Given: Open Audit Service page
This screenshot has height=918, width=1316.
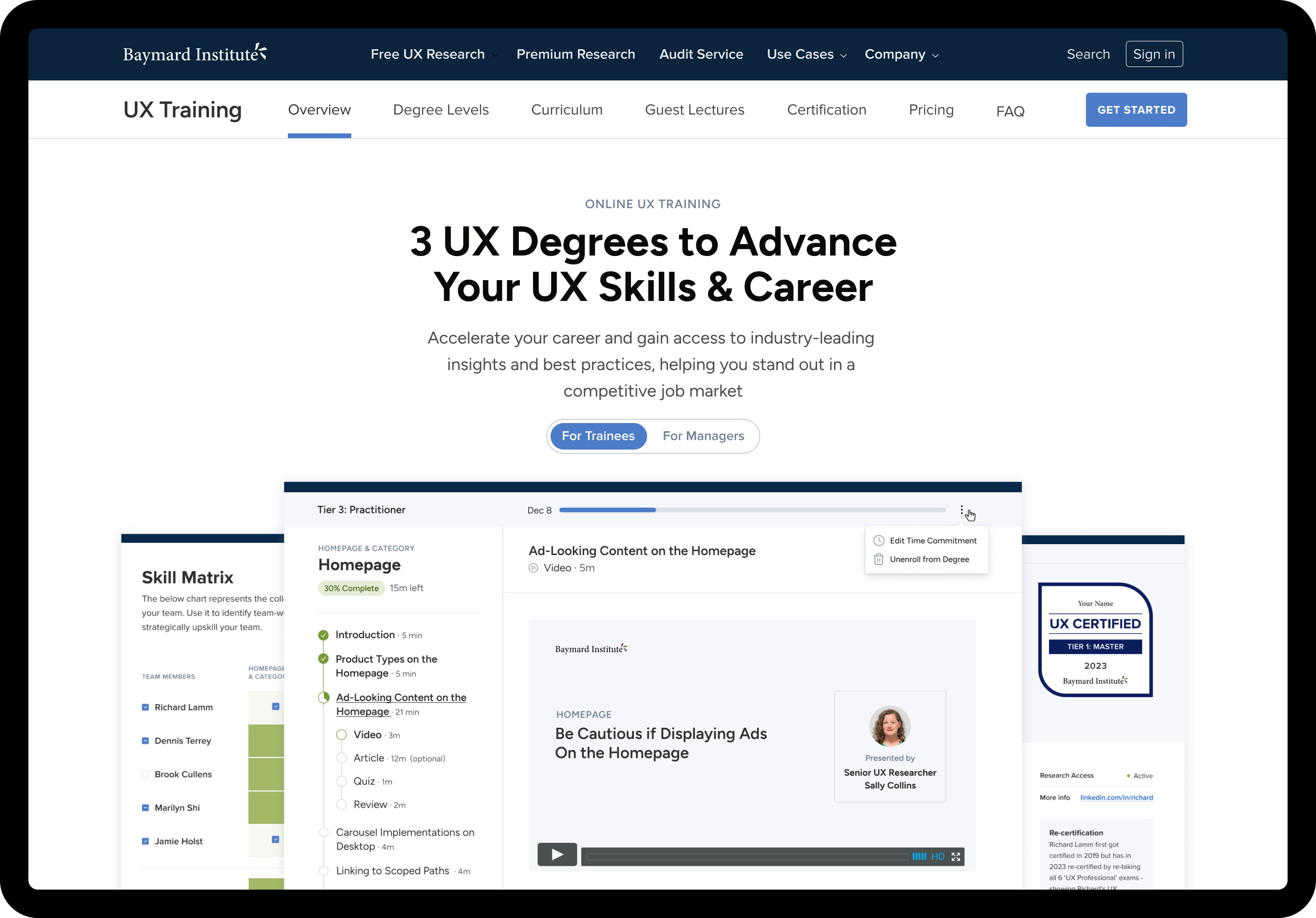Looking at the screenshot, I should (x=701, y=54).
